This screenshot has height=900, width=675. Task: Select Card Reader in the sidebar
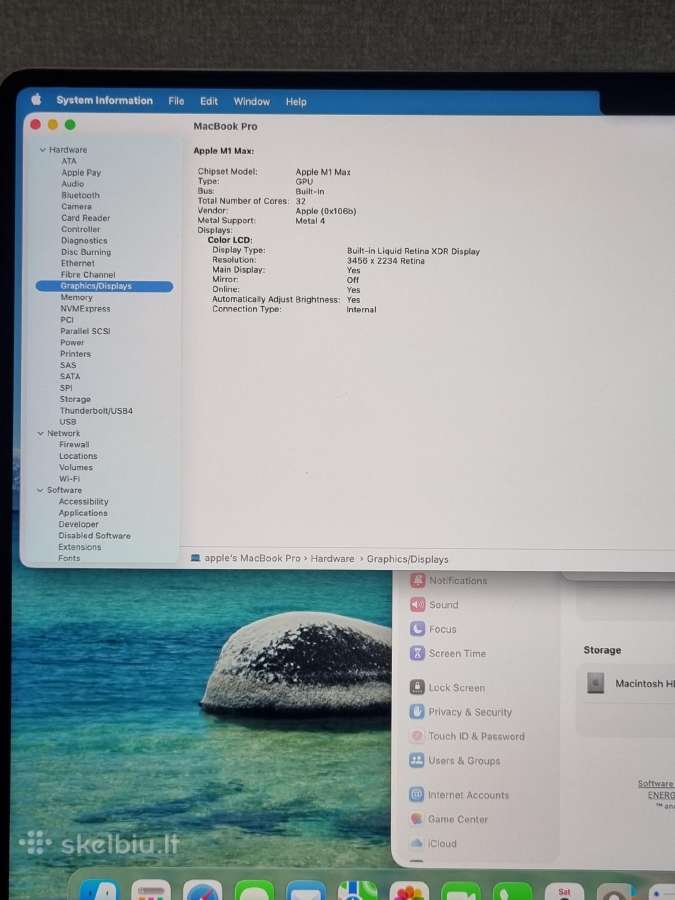coord(86,218)
